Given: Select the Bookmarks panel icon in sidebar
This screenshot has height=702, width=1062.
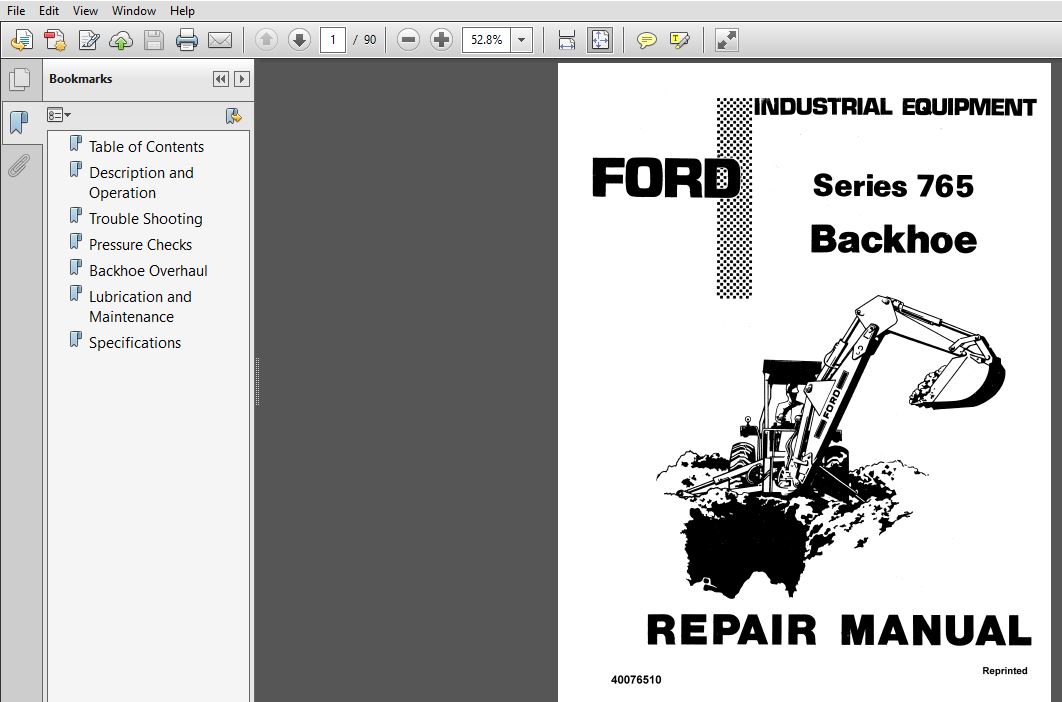Looking at the screenshot, I should [20, 123].
